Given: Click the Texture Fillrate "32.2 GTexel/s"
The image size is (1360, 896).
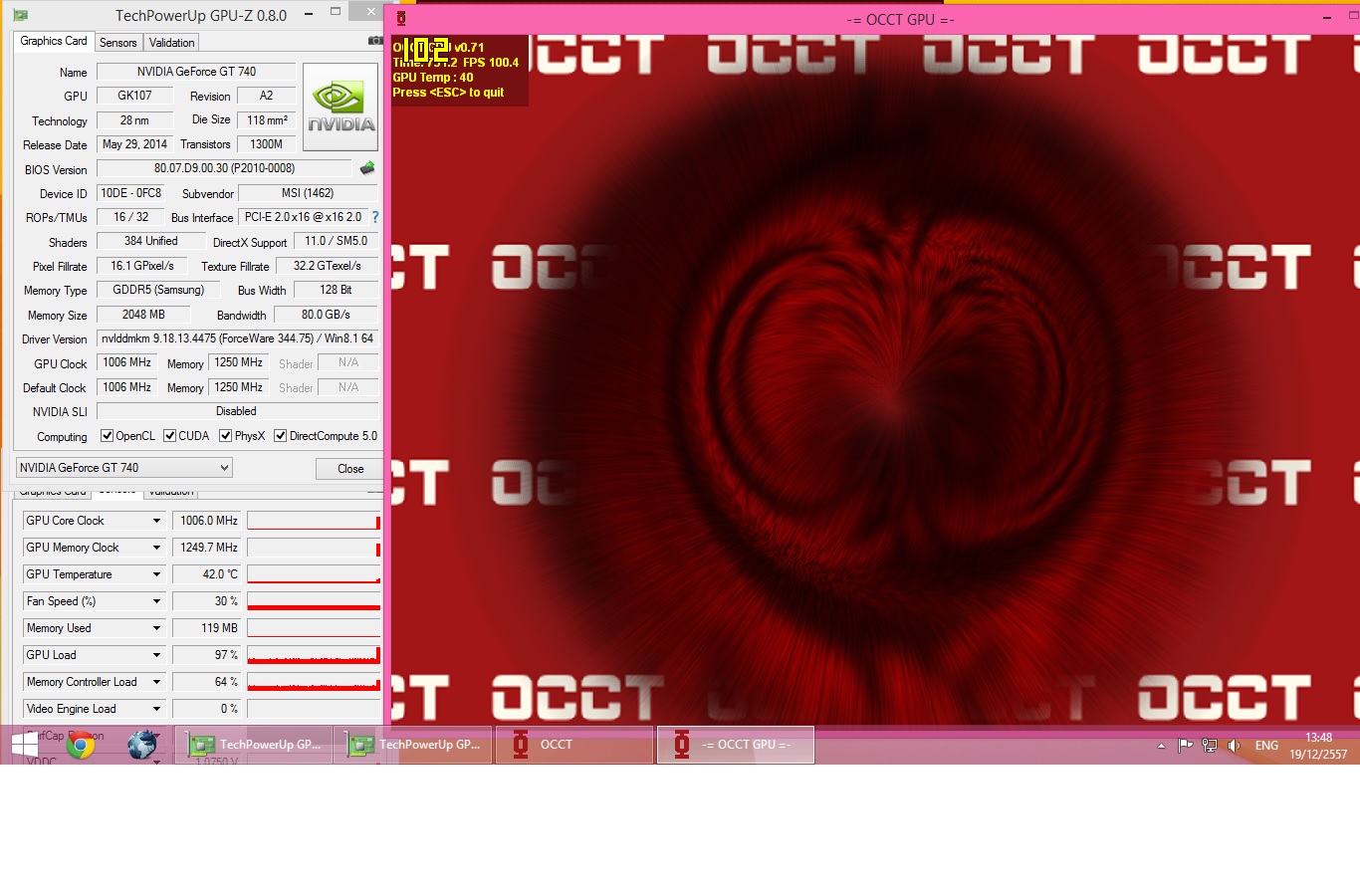Looking at the screenshot, I should (x=327, y=266).
